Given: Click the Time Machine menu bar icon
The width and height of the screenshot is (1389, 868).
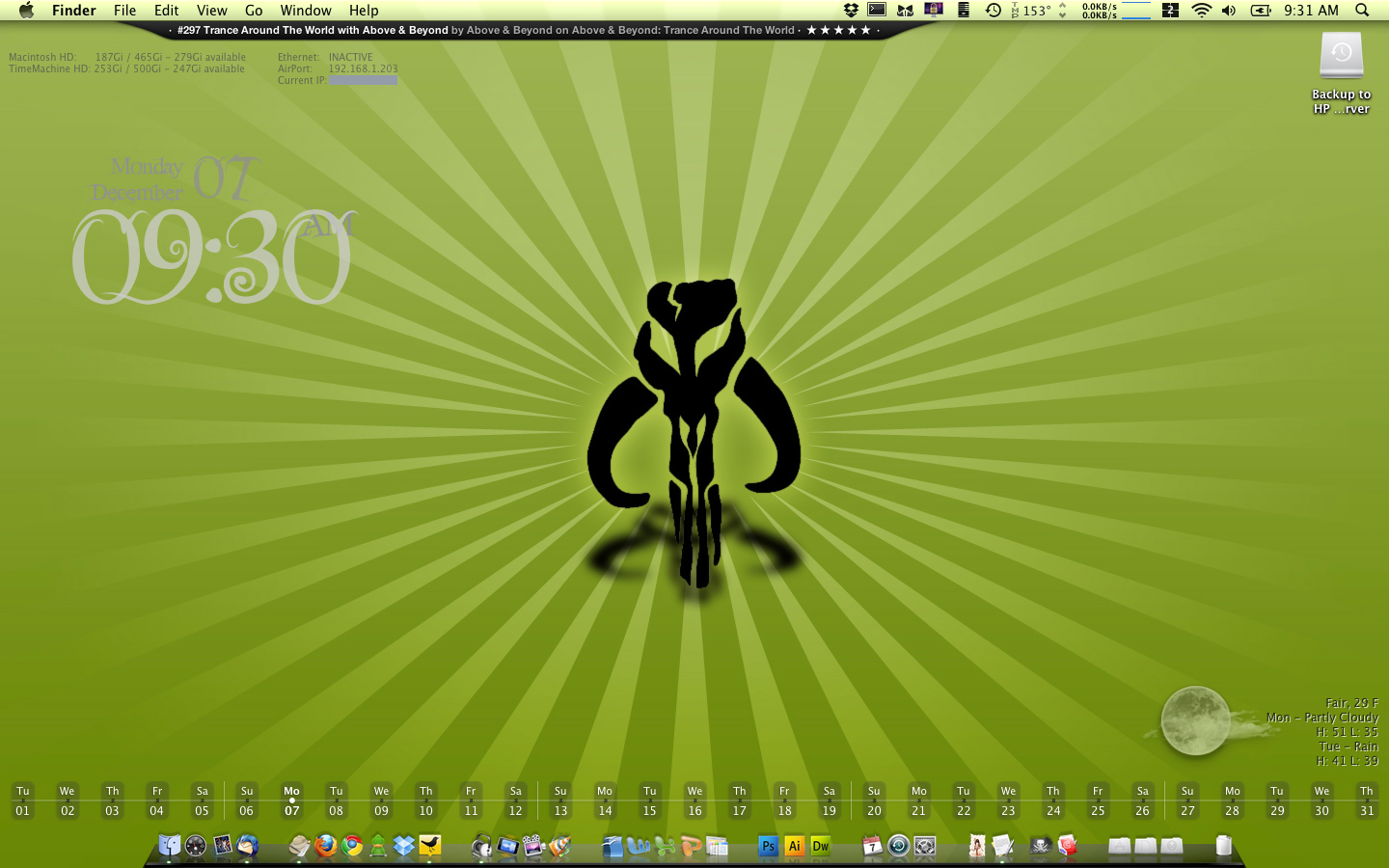Looking at the screenshot, I should pyautogui.click(x=993, y=11).
